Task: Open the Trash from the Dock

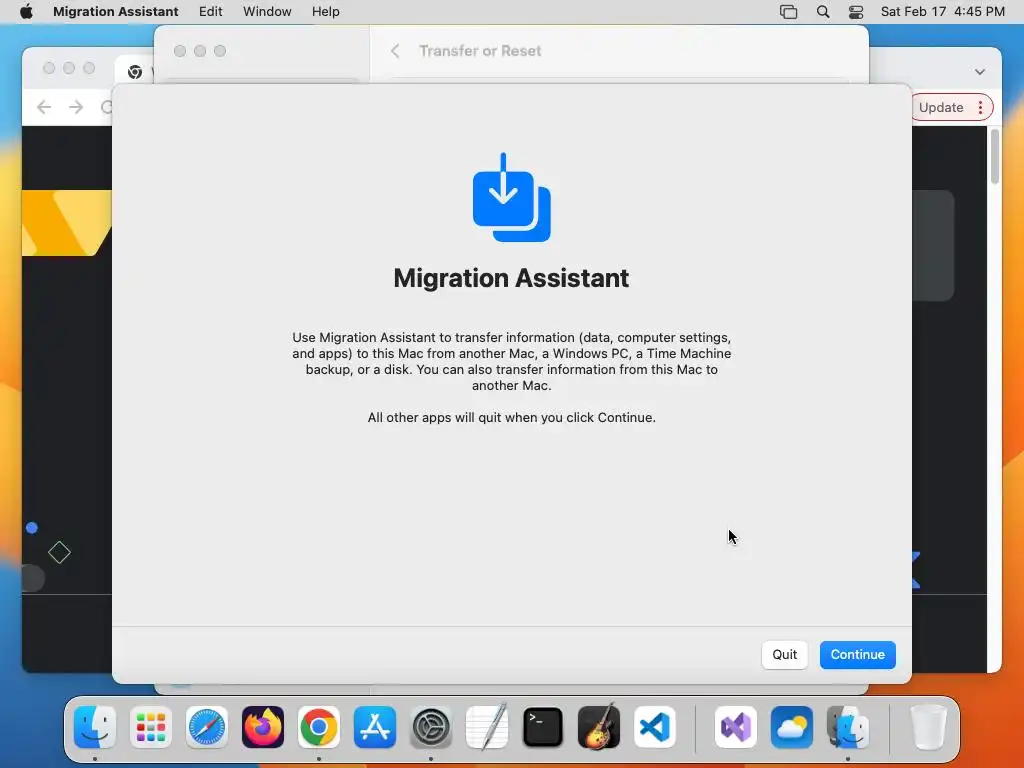Action: pos(928,727)
